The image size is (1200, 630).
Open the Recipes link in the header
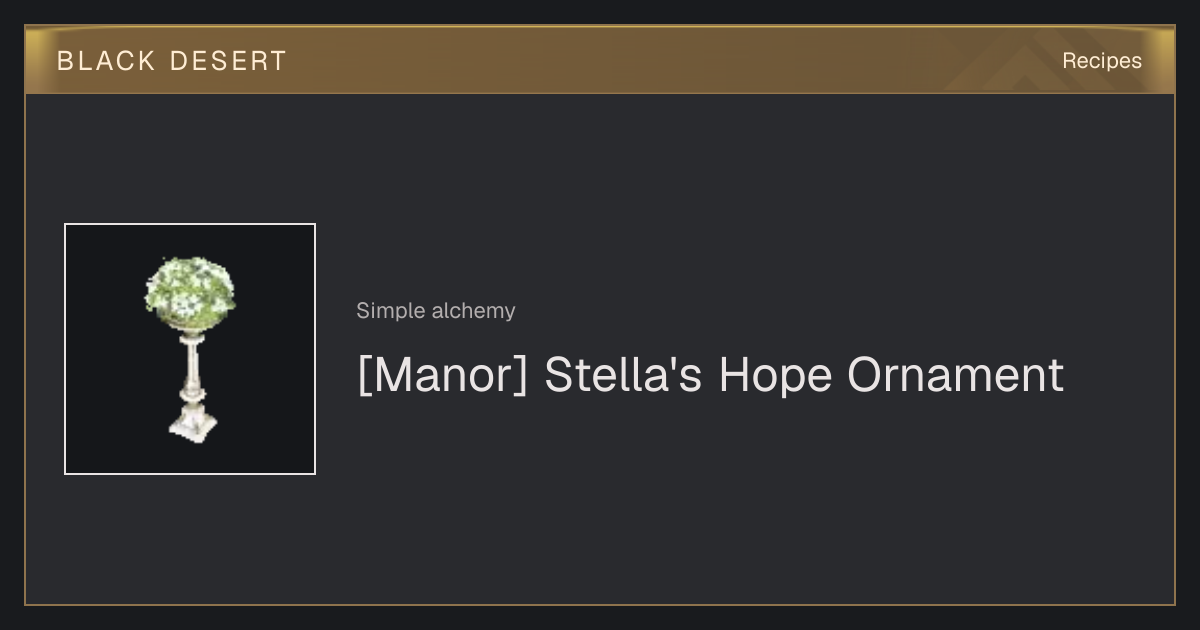click(x=1102, y=61)
